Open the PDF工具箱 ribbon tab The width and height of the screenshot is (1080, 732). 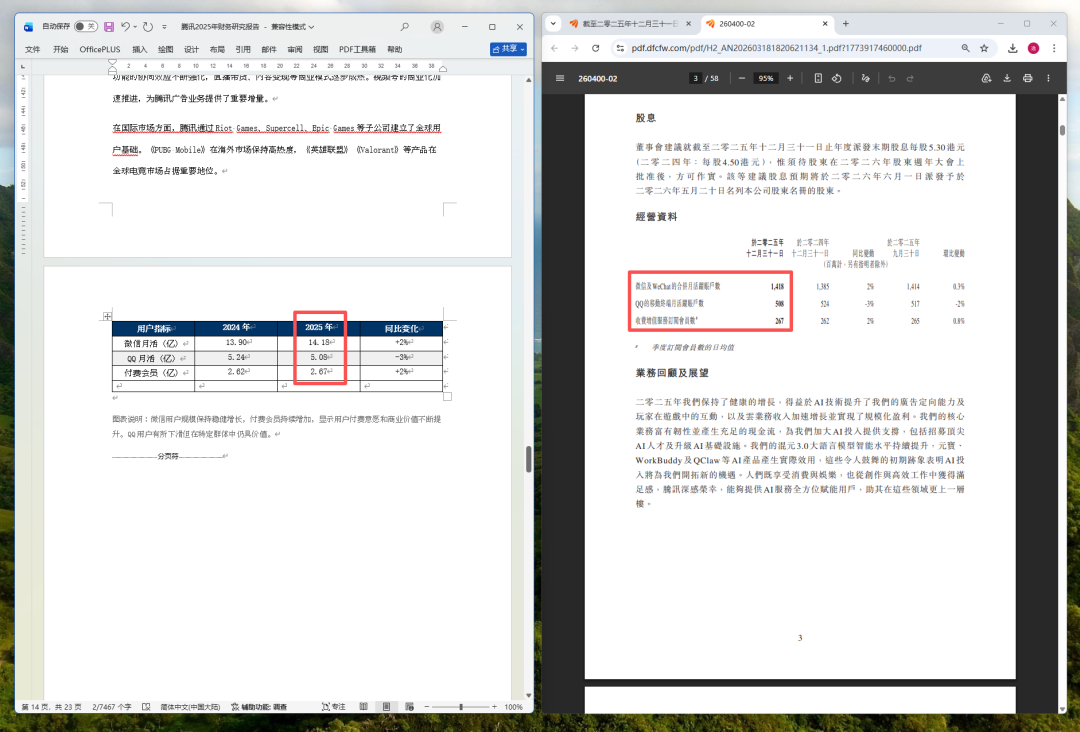pyautogui.click(x=357, y=50)
